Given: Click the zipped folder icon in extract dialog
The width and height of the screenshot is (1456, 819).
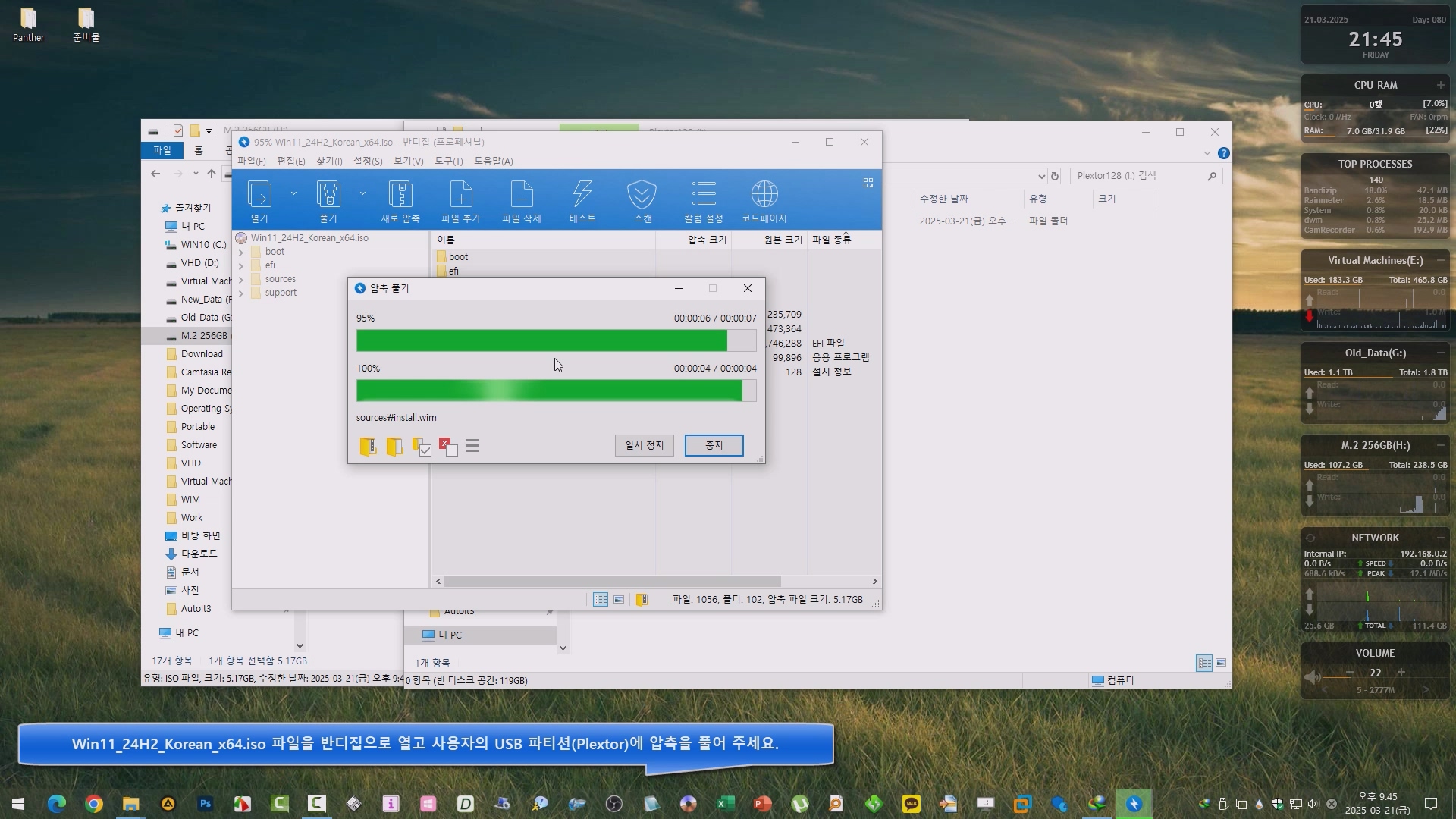Looking at the screenshot, I should tap(368, 447).
